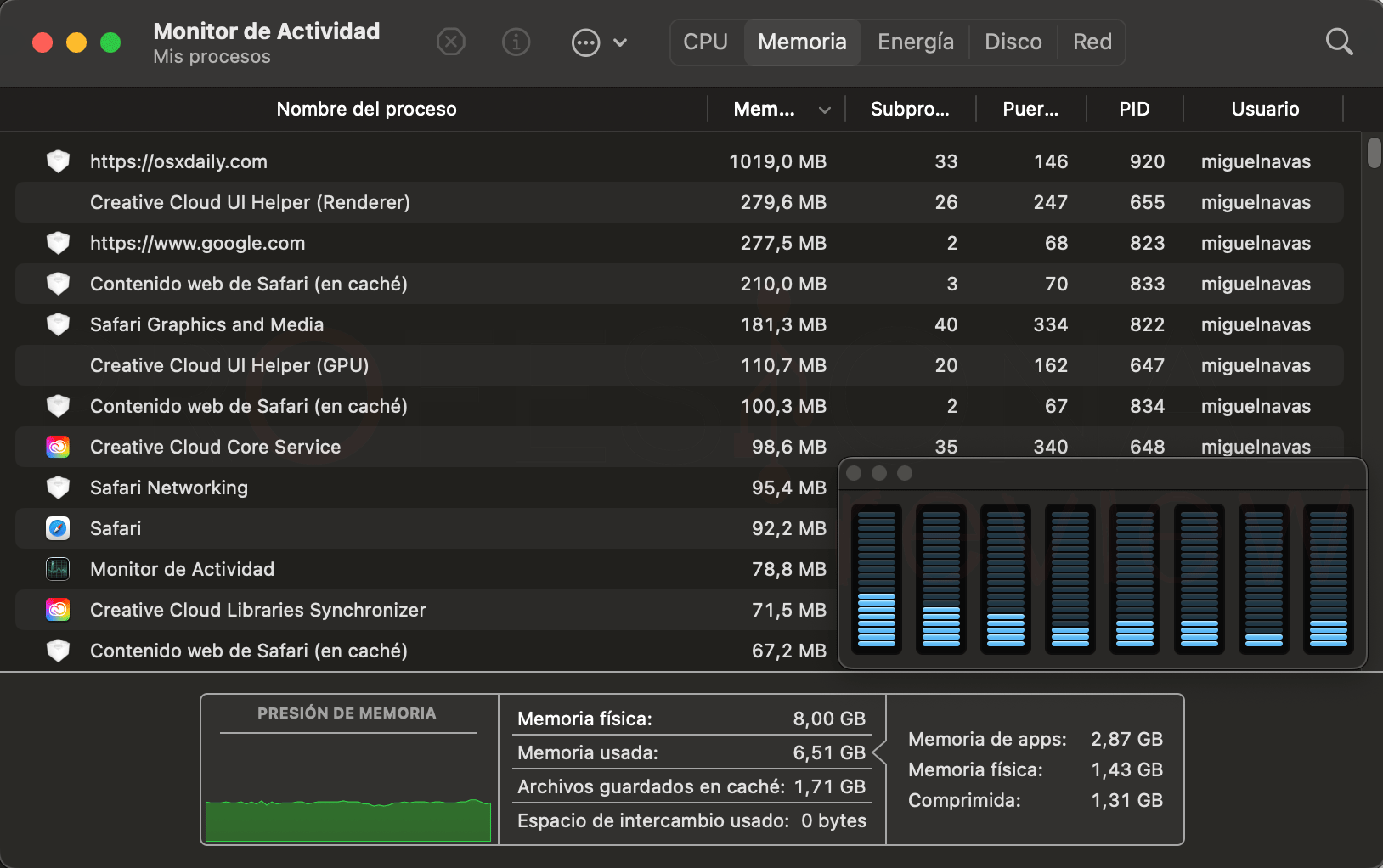Select the Safari process name
1383x868 pixels.
coord(116,528)
